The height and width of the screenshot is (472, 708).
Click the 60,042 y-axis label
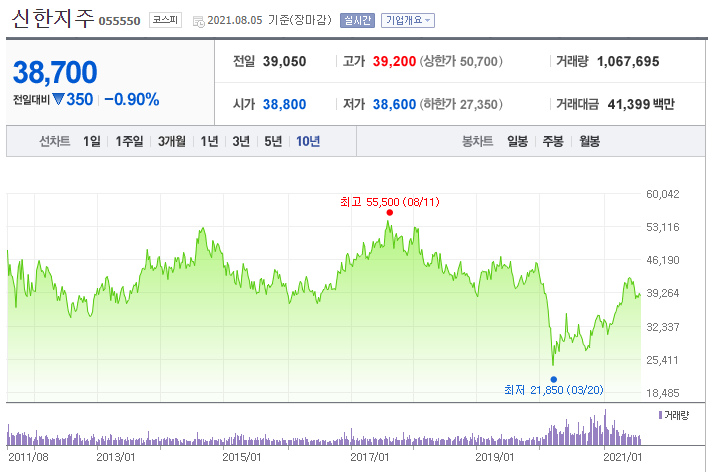click(x=662, y=194)
